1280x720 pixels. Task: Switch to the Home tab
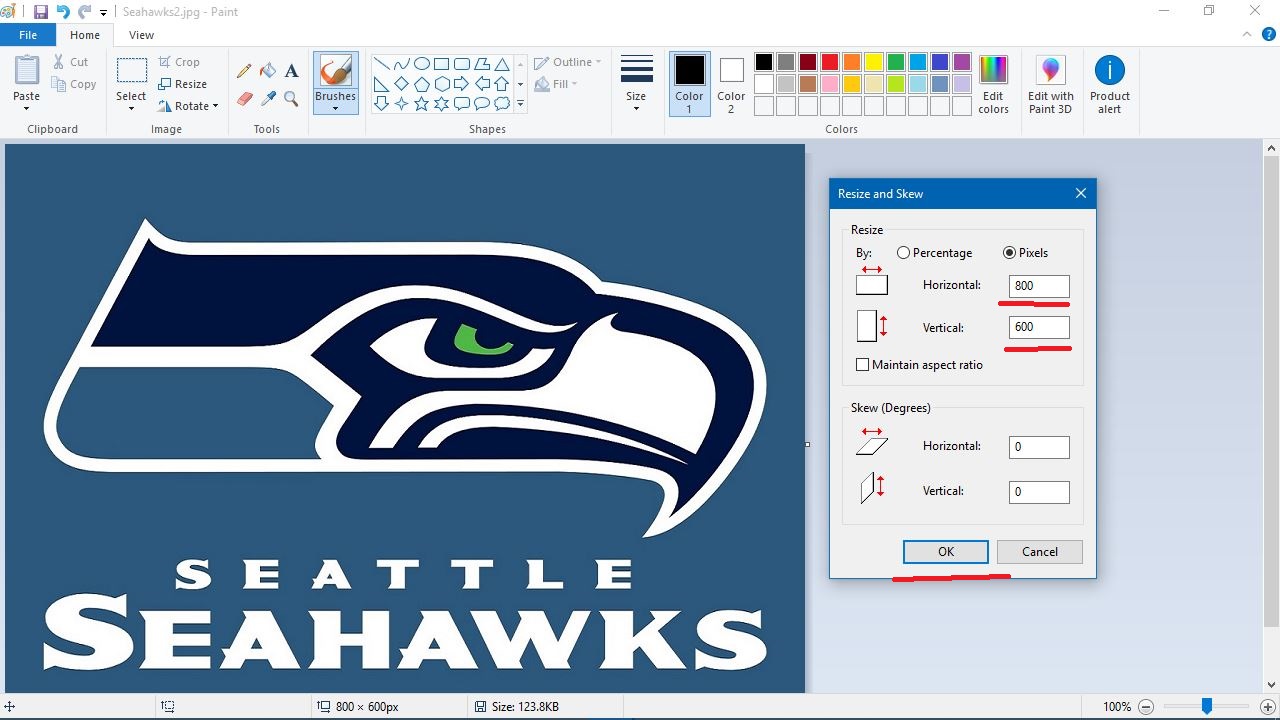click(85, 35)
